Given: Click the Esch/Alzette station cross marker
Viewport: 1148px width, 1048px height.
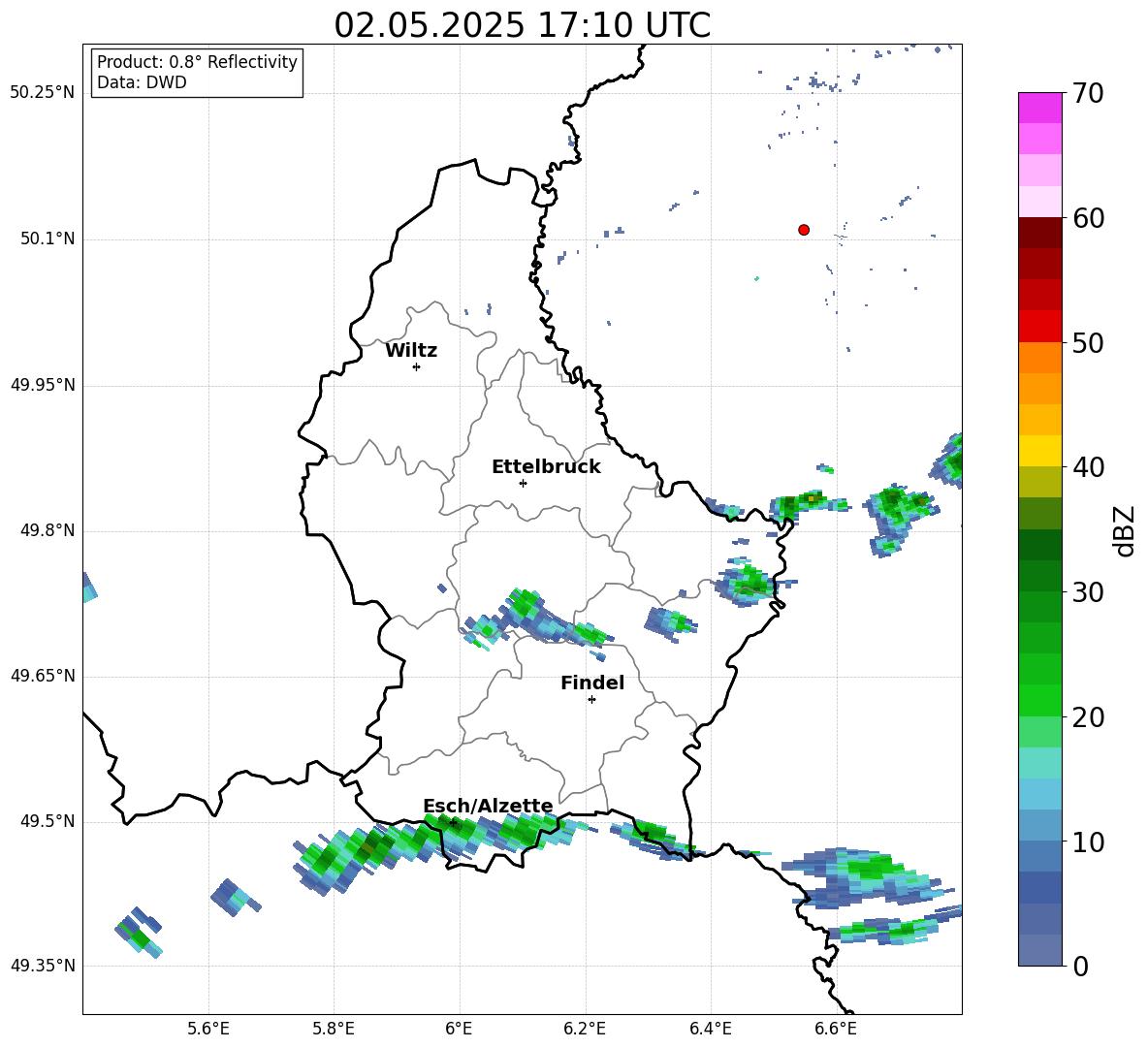Looking at the screenshot, I should point(453,822).
